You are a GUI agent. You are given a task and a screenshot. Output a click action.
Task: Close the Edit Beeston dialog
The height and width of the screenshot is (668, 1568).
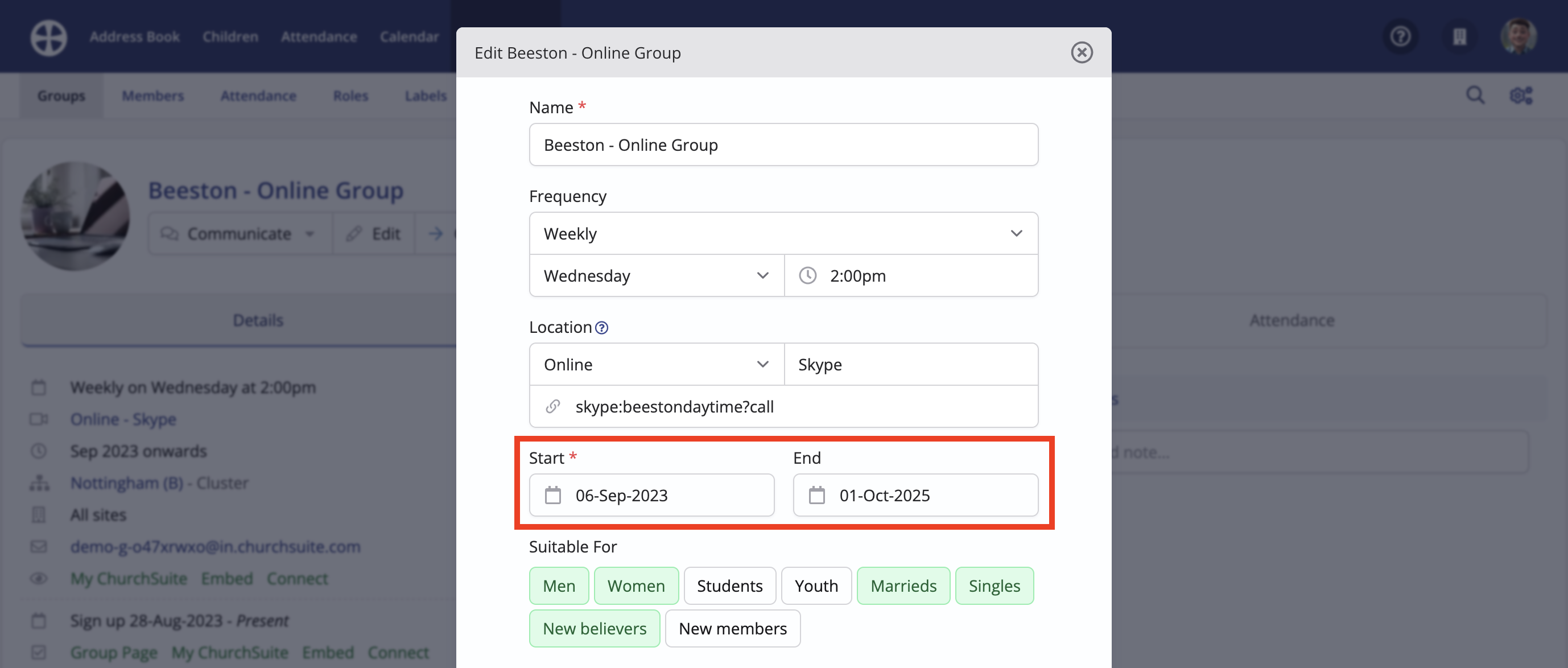[x=1082, y=52]
